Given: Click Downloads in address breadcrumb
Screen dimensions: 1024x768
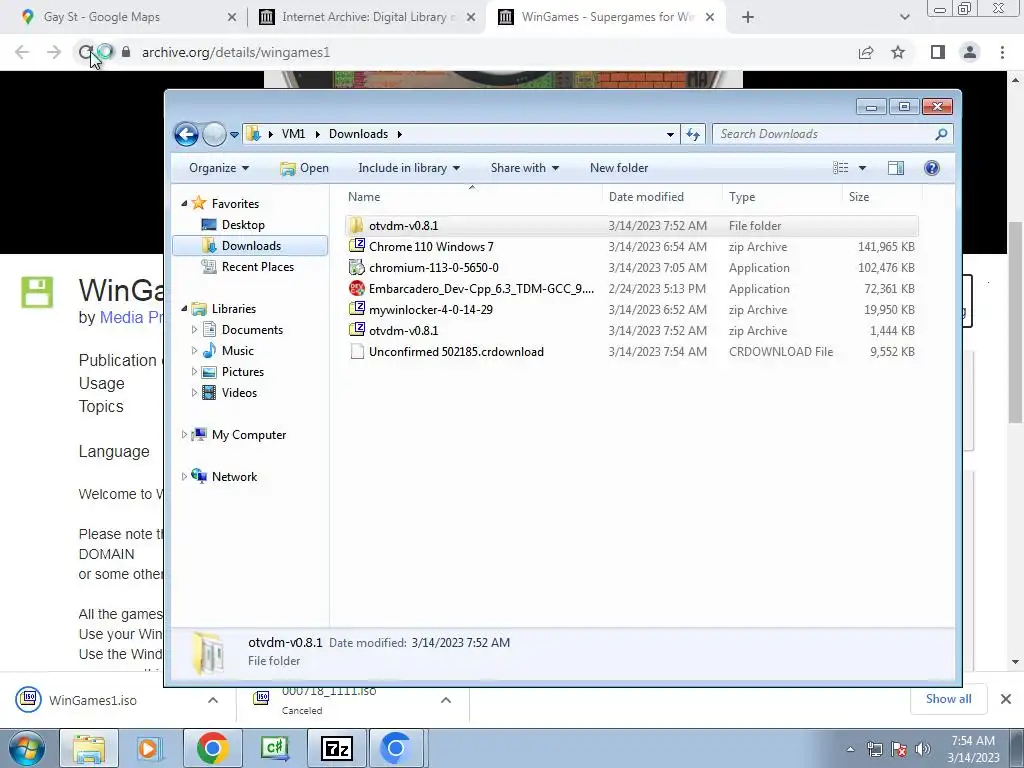Looking at the screenshot, I should 358,134.
